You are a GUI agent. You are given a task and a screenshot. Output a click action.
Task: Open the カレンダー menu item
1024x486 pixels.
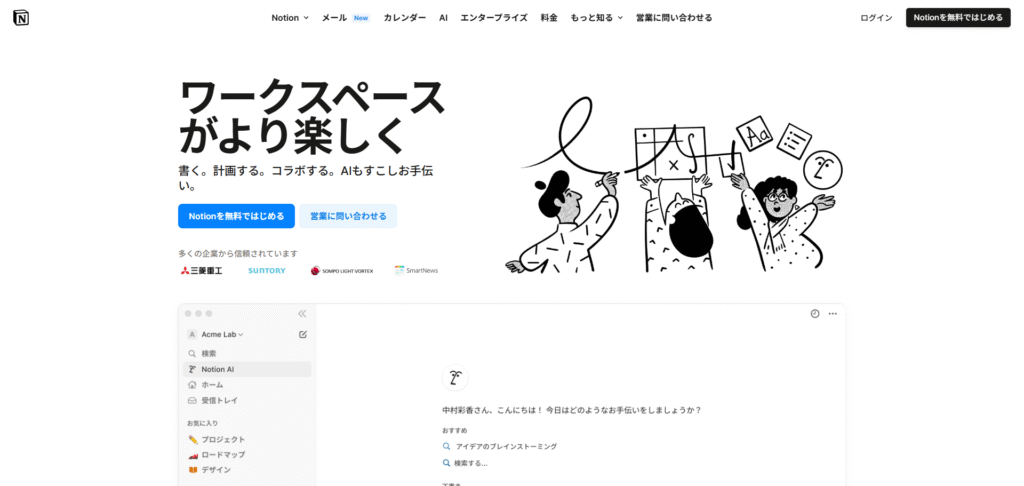tap(405, 18)
